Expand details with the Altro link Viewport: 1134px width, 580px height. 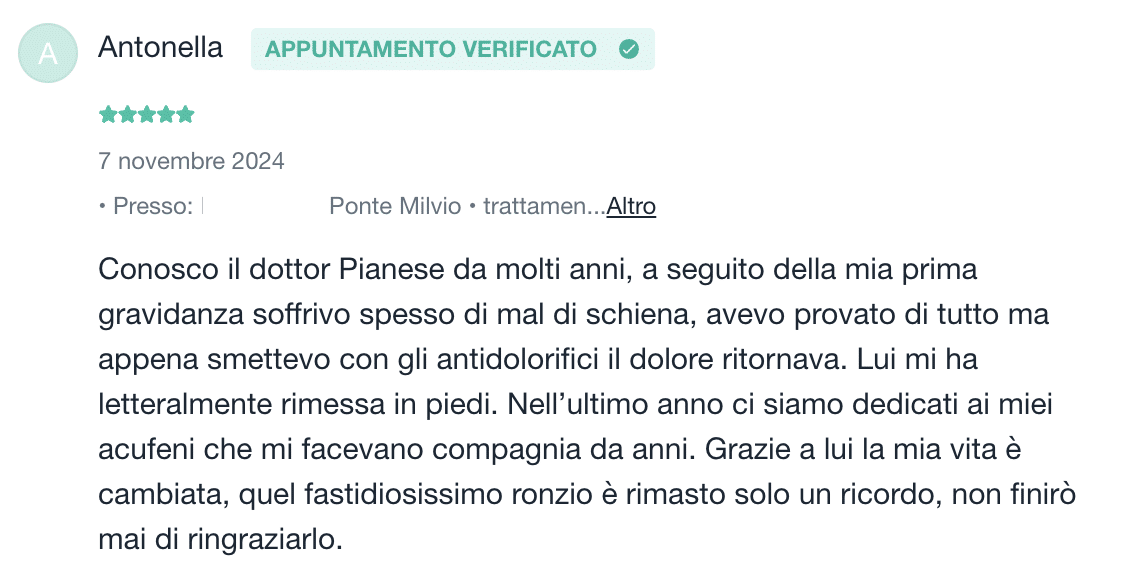(631, 207)
